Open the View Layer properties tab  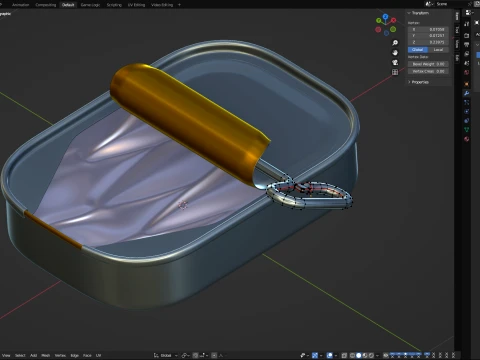coord(467,54)
